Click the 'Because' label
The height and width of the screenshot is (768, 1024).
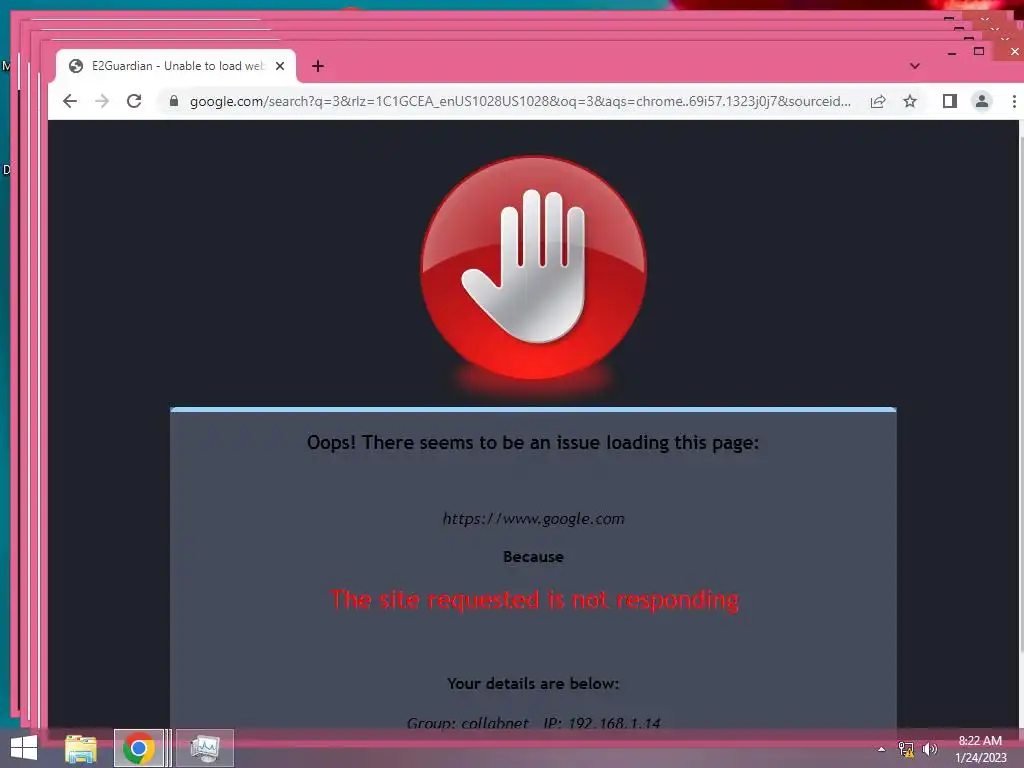pyautogui.click(x=533, y=556)
